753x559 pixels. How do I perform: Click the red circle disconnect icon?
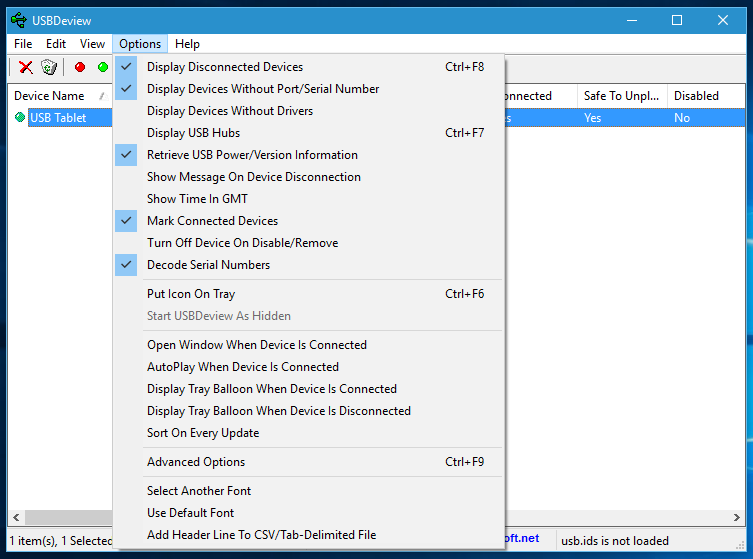[80, 67]
